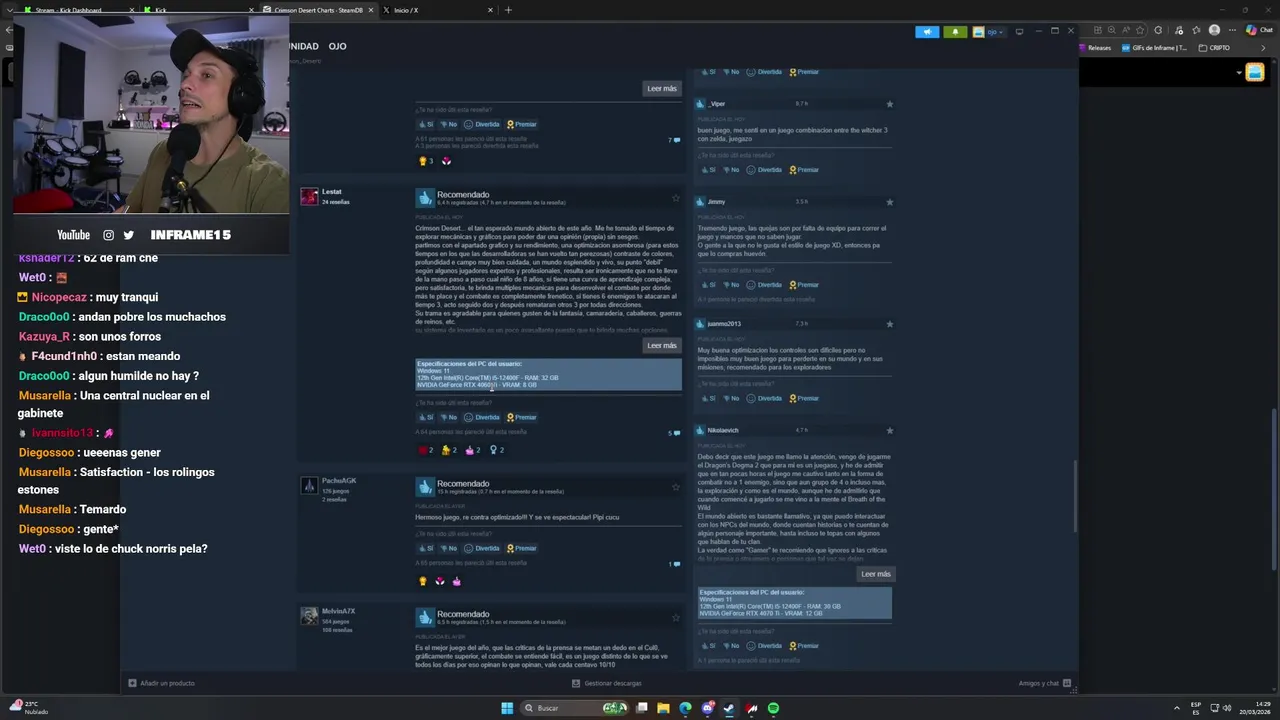This screenshot has height=720, width=1280.
Task: Open the CRIPTO bookmarks folder
Action: click(1214, 47)
